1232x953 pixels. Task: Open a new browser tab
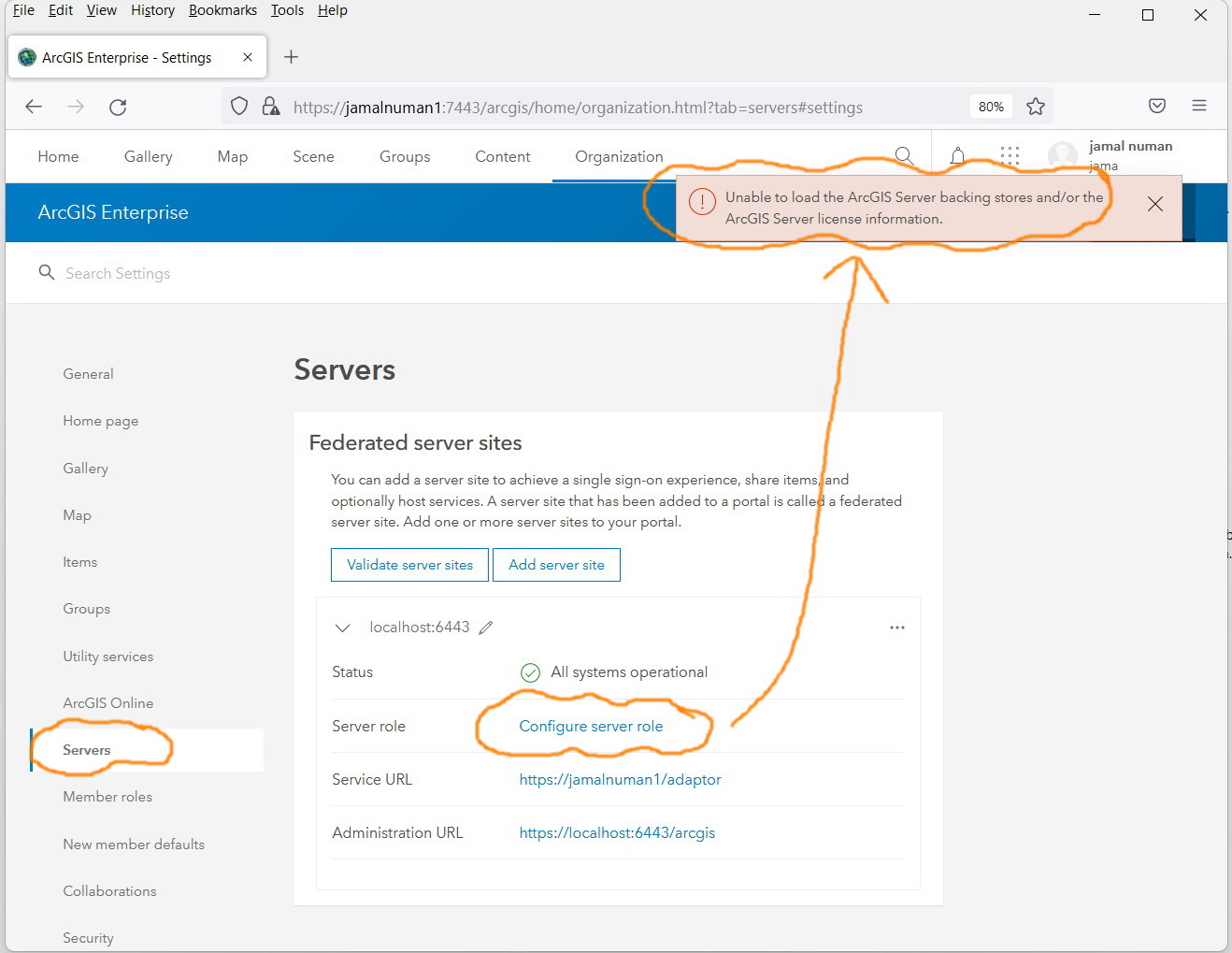tap(291, 57)
